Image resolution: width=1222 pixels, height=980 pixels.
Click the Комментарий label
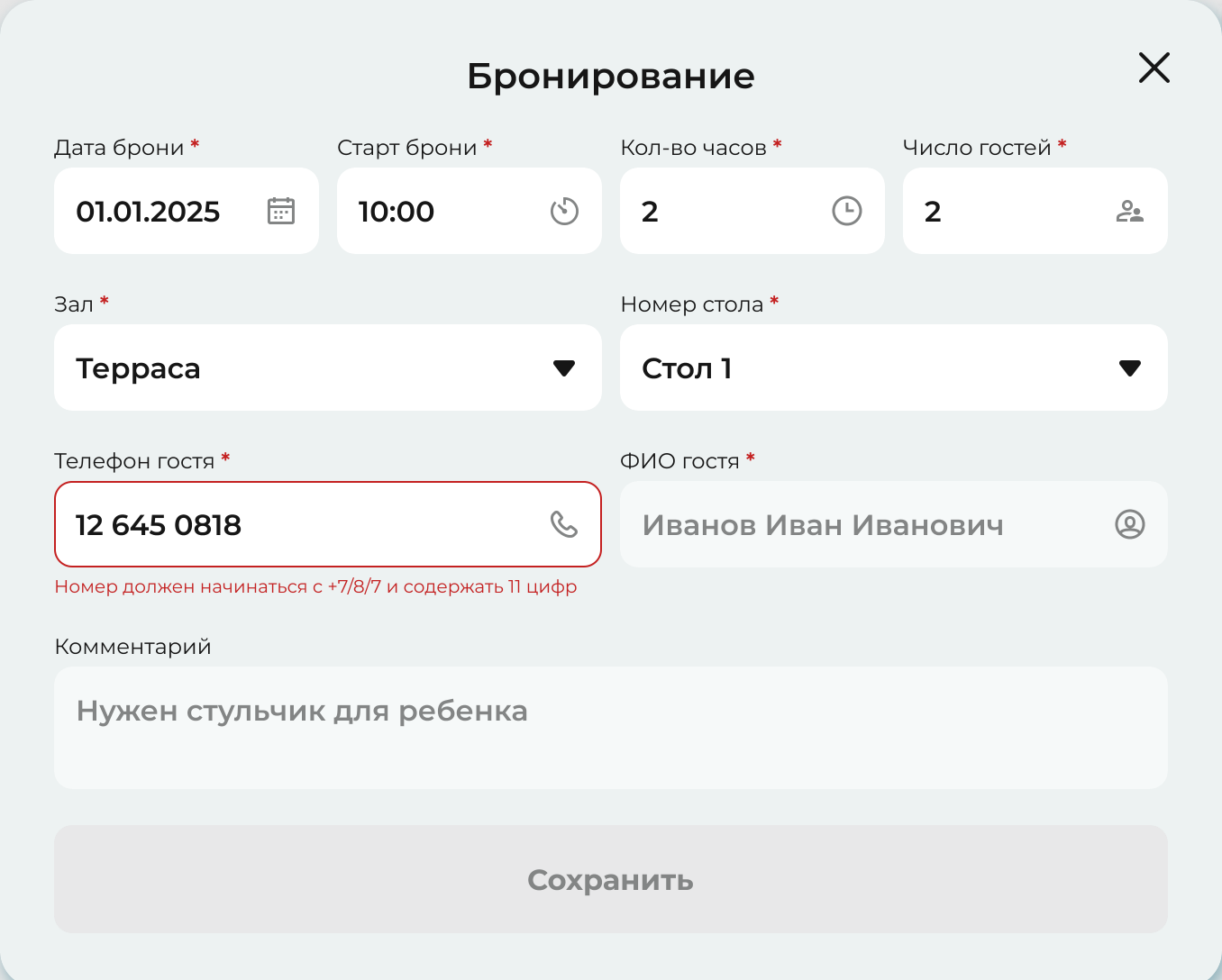[x=132, y=647]
